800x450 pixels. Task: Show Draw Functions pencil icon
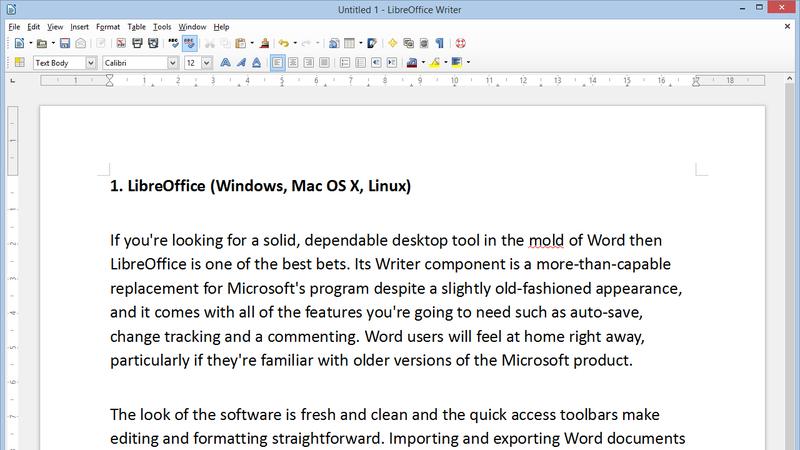coord(372,44)
